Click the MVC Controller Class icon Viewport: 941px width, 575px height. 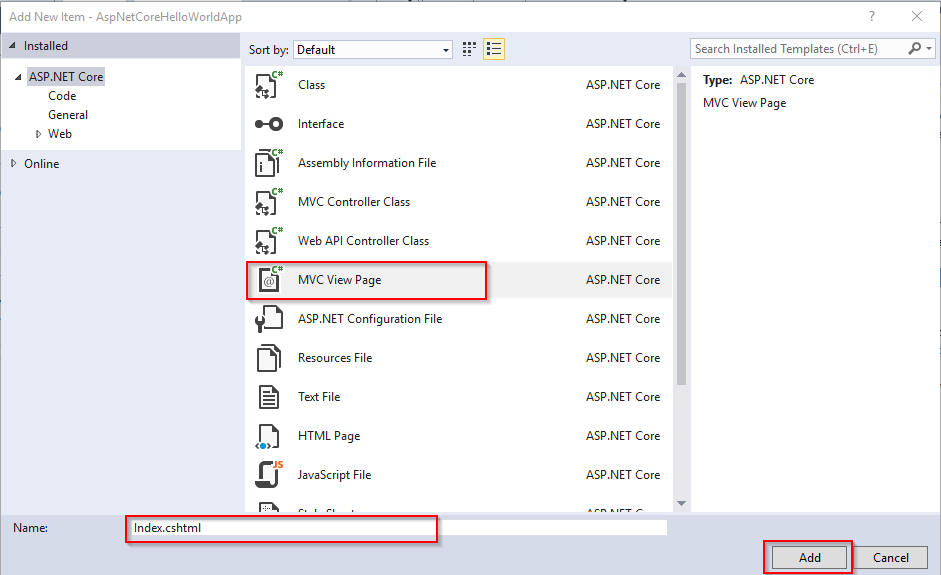point(268,202)
